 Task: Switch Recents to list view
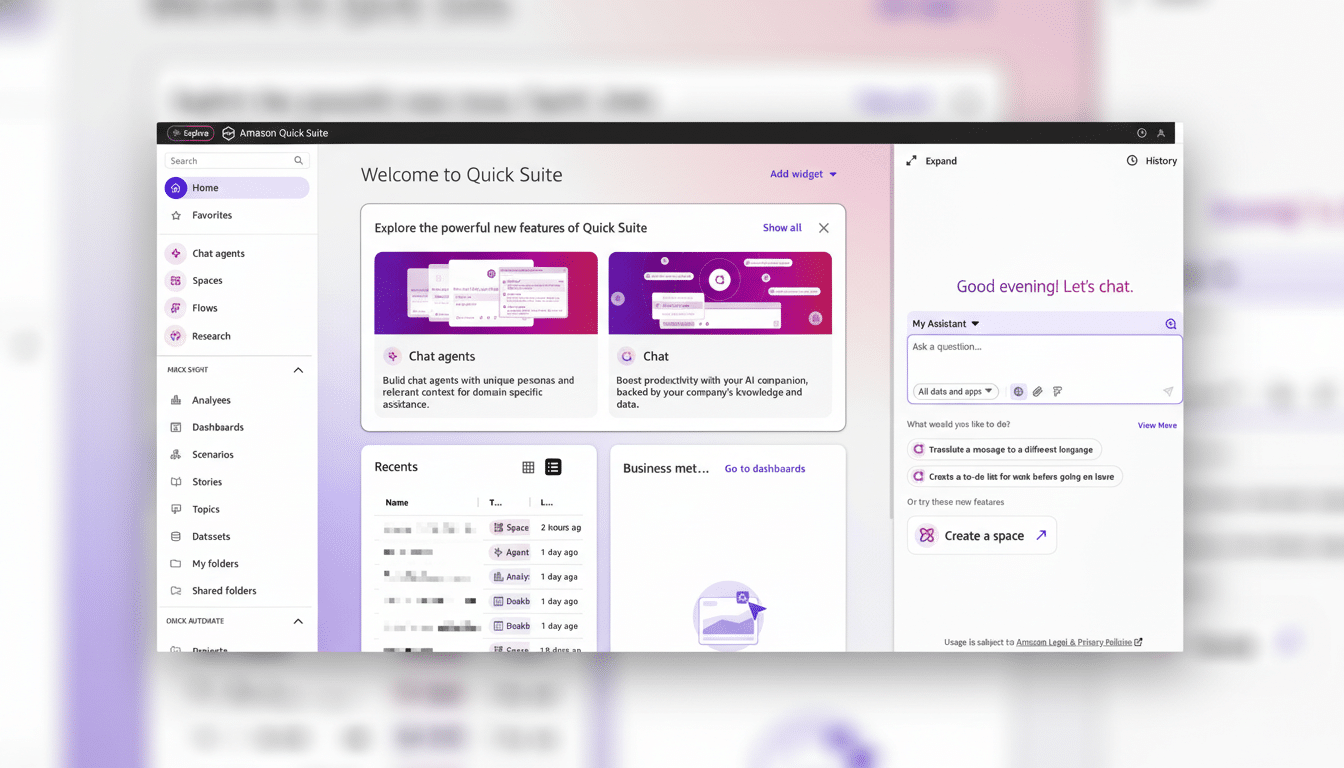(x=553, y=467)
